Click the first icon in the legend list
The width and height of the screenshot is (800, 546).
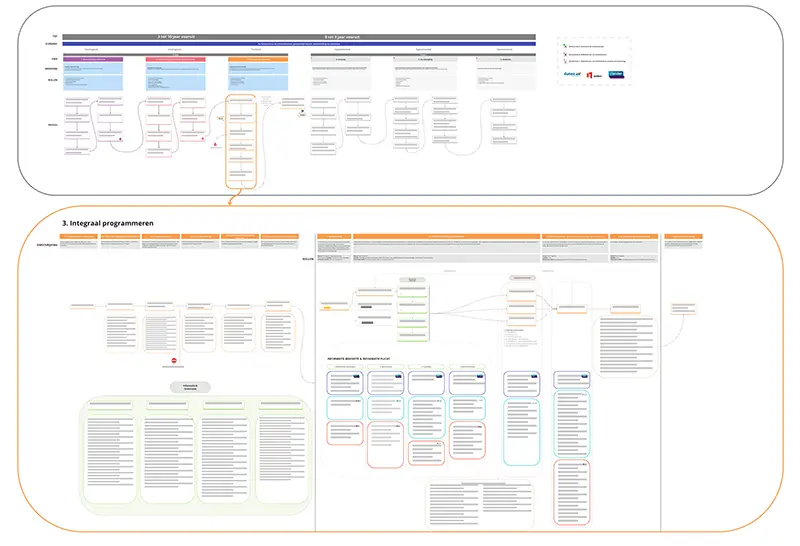[564, 46]
